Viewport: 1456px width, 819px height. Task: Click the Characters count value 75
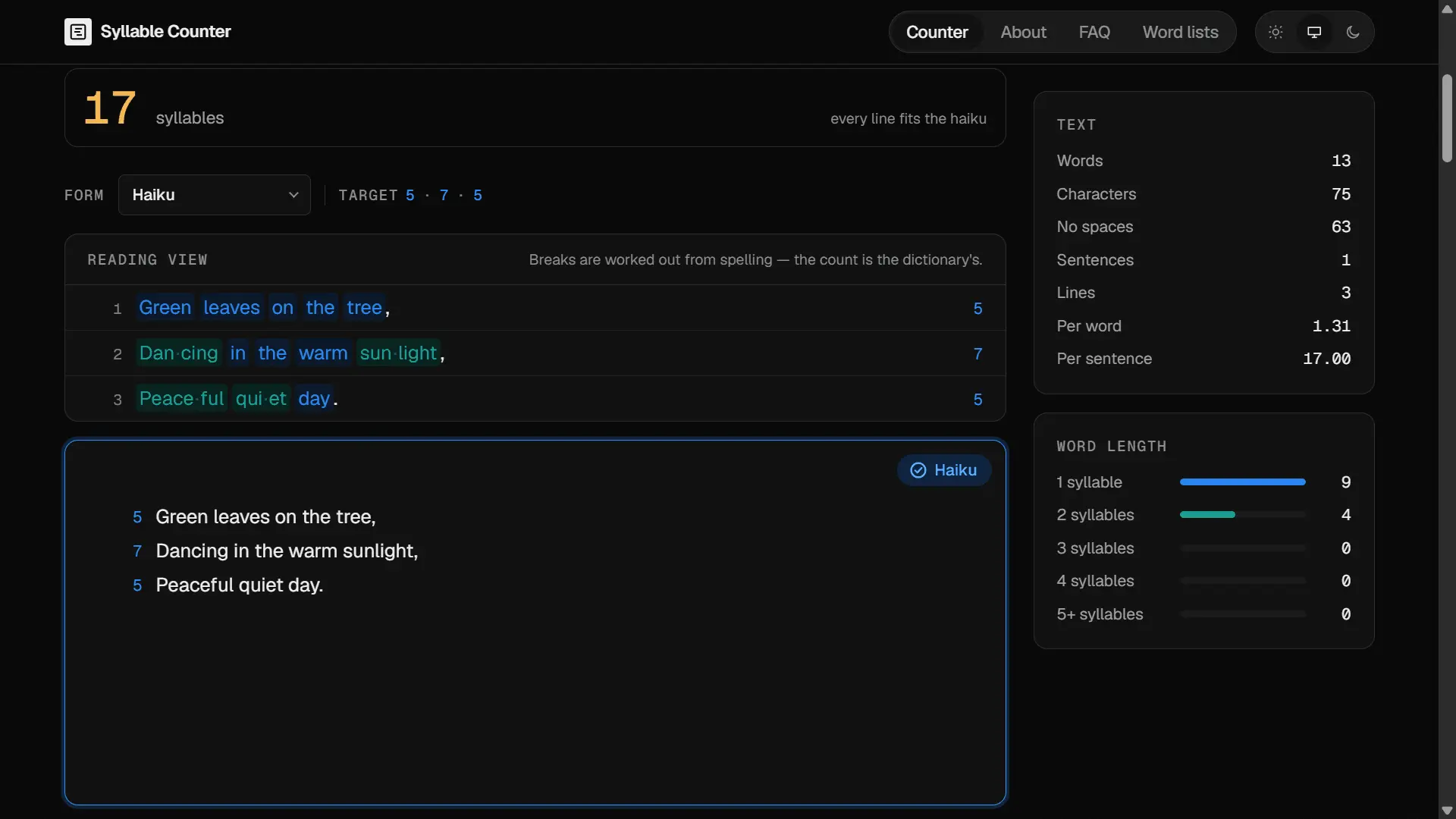(x=1341, y=194)
